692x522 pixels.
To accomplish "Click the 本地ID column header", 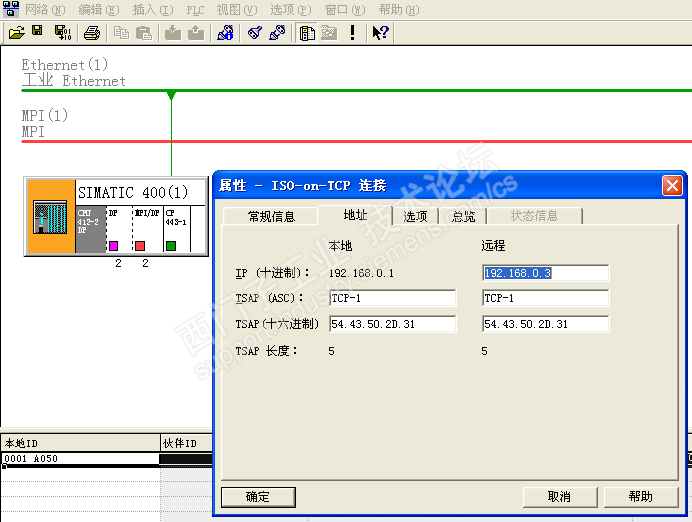I will click(80, 443).
